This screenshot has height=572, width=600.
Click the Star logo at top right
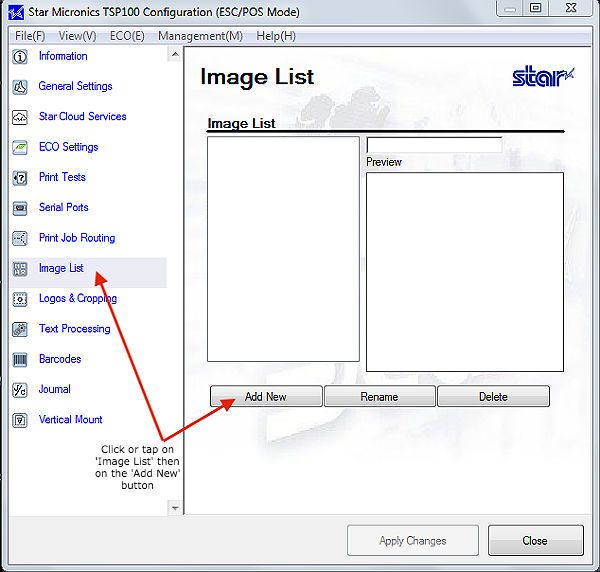(x=543, y=77)
